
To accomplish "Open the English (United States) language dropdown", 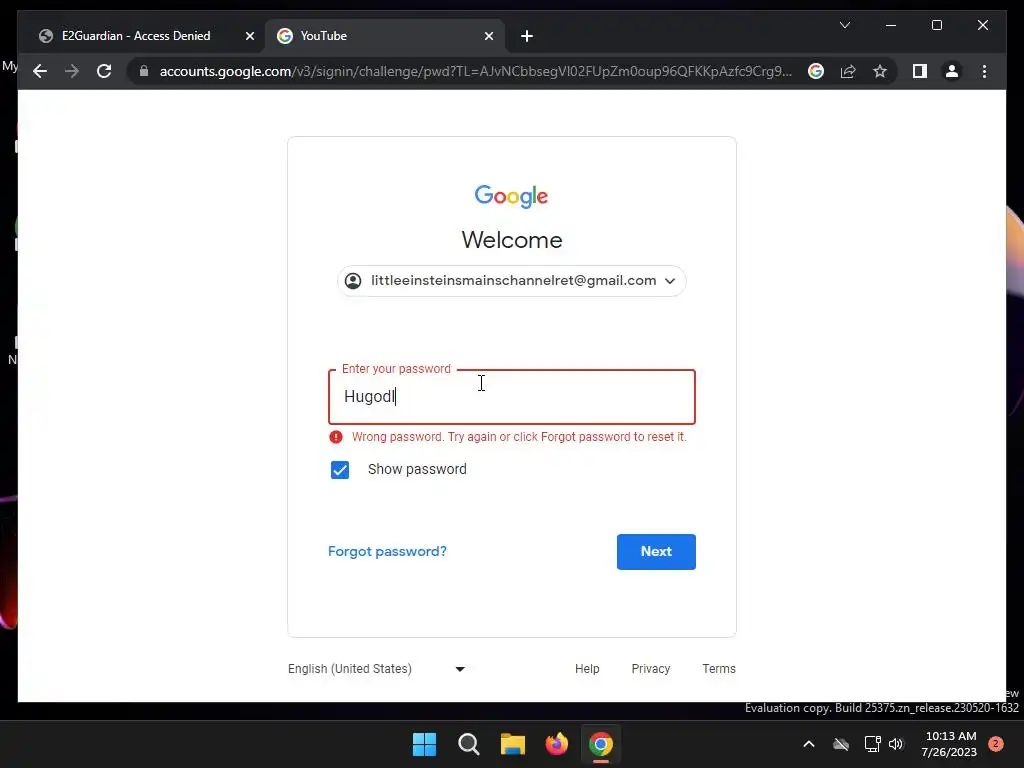I will 376,669.
